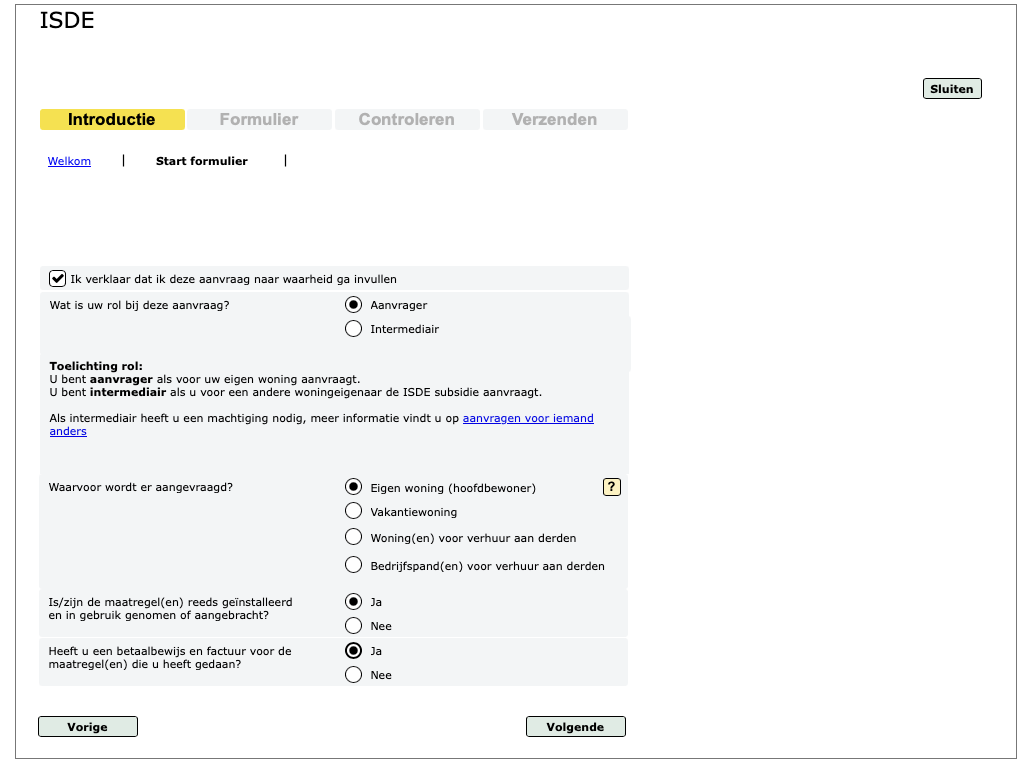
Task: Click the yellow question mark help icon
Action: pyautogui.click(x=612, y=487)
